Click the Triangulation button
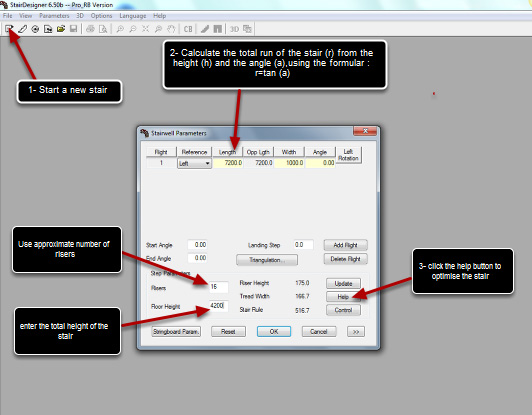 coord(267,260)
